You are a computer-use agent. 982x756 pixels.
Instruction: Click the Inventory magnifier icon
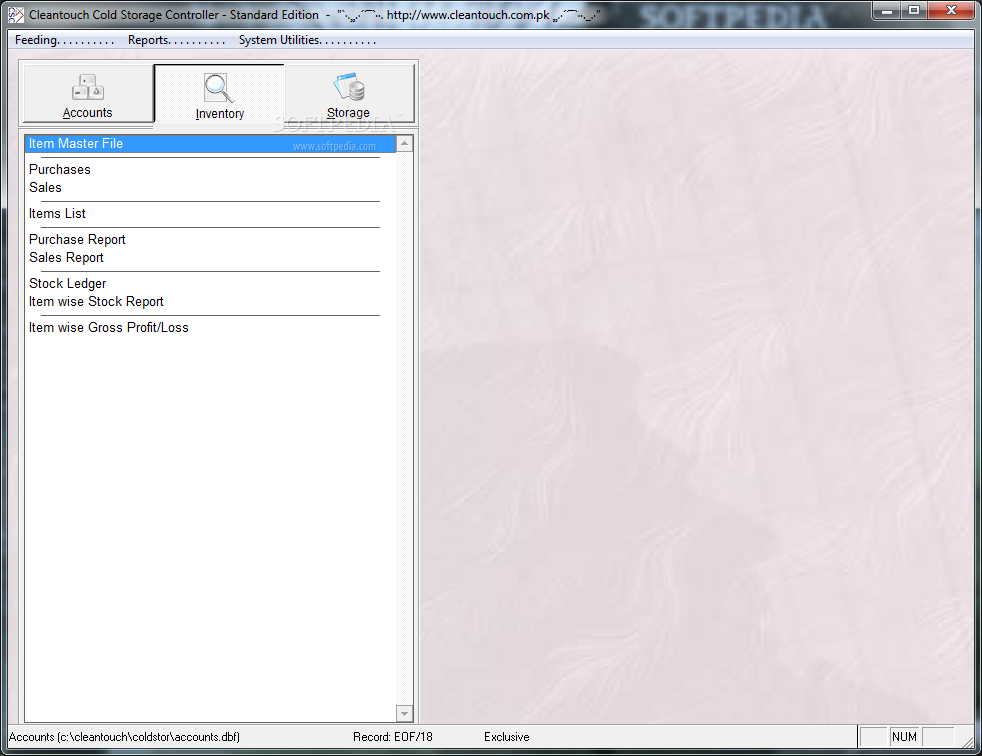[x=219, y=88]
